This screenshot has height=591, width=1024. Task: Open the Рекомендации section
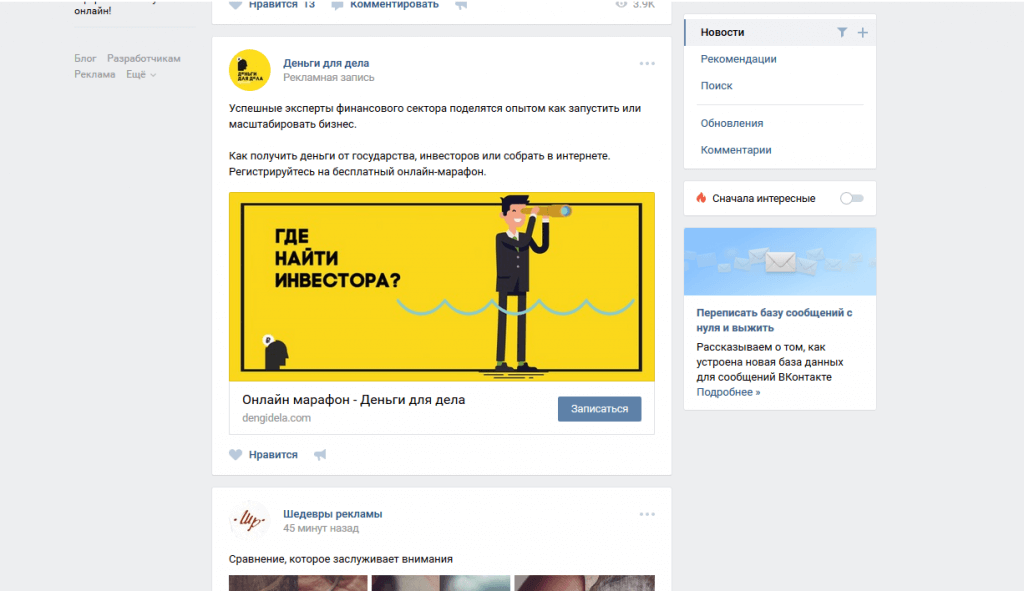point(739,59)
